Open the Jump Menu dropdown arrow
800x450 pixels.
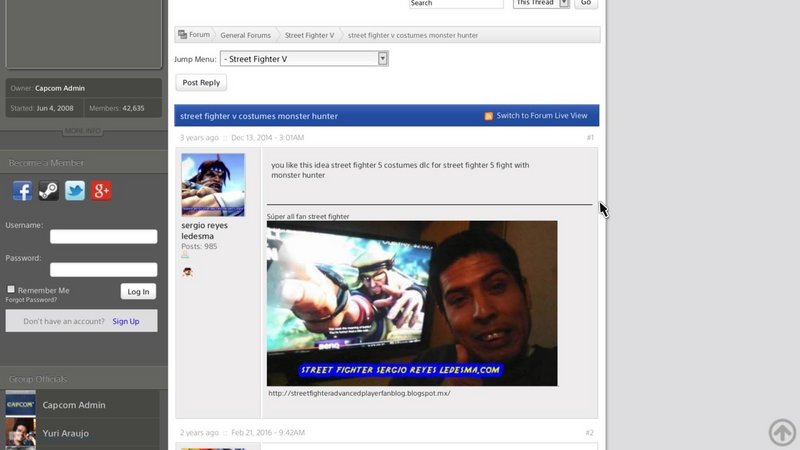coord(383,59)
